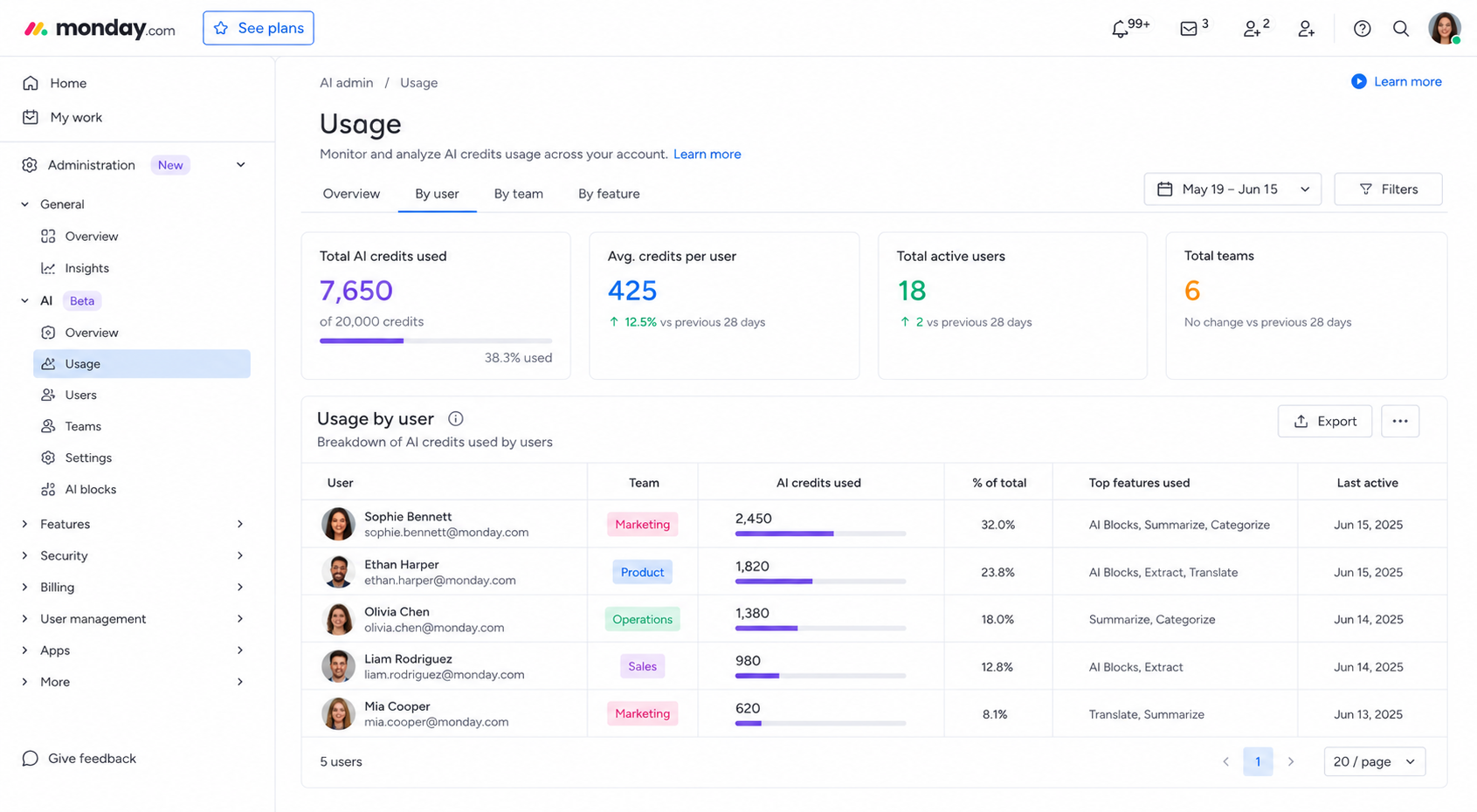Screen dimensions: 1477x812
Task: Open the inbox envelope icon
Action: tap(1189, 29)
